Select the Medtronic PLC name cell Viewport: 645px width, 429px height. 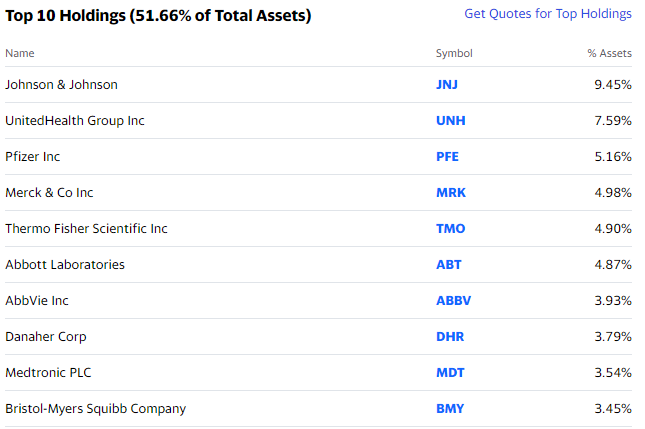coord(48,373)
